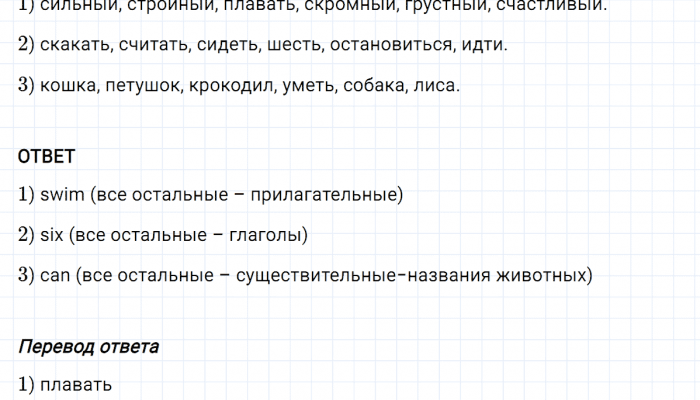This screenshot has width=700, height=400.
Task: Click the 'ОТВЕТ' heading
Action: click(46, 156)
